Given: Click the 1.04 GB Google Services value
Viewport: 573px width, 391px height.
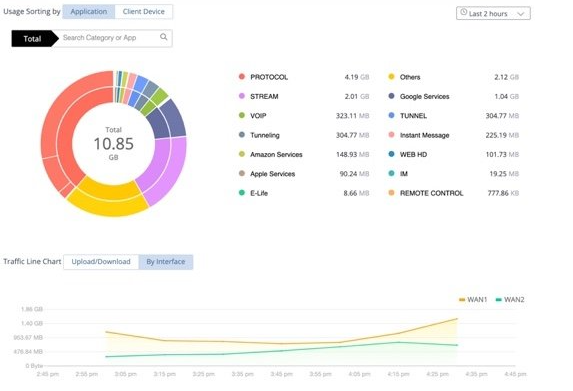Looking at the screenshot, I should point(506,96).
